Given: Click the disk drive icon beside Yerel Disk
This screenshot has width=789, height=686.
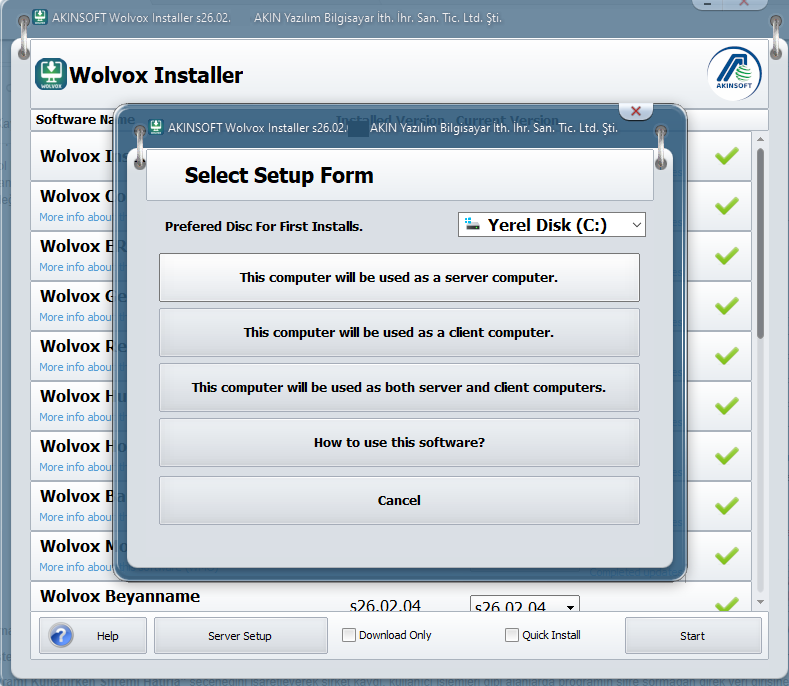Looking at the screenshot, I should [472, 225].
